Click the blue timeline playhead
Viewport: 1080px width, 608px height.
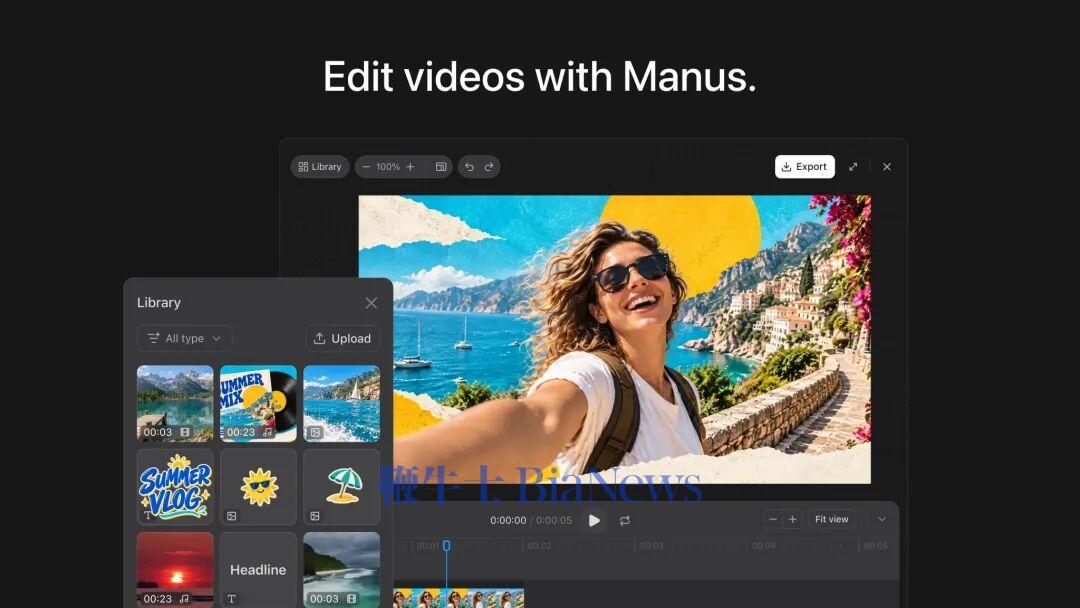tap(446, 545)
